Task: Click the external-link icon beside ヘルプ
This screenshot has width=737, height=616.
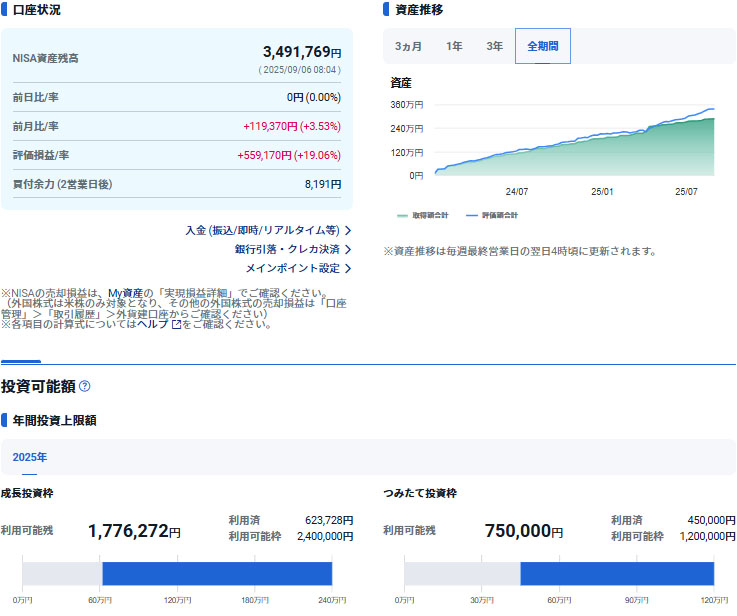Action: tap(176, 324)
